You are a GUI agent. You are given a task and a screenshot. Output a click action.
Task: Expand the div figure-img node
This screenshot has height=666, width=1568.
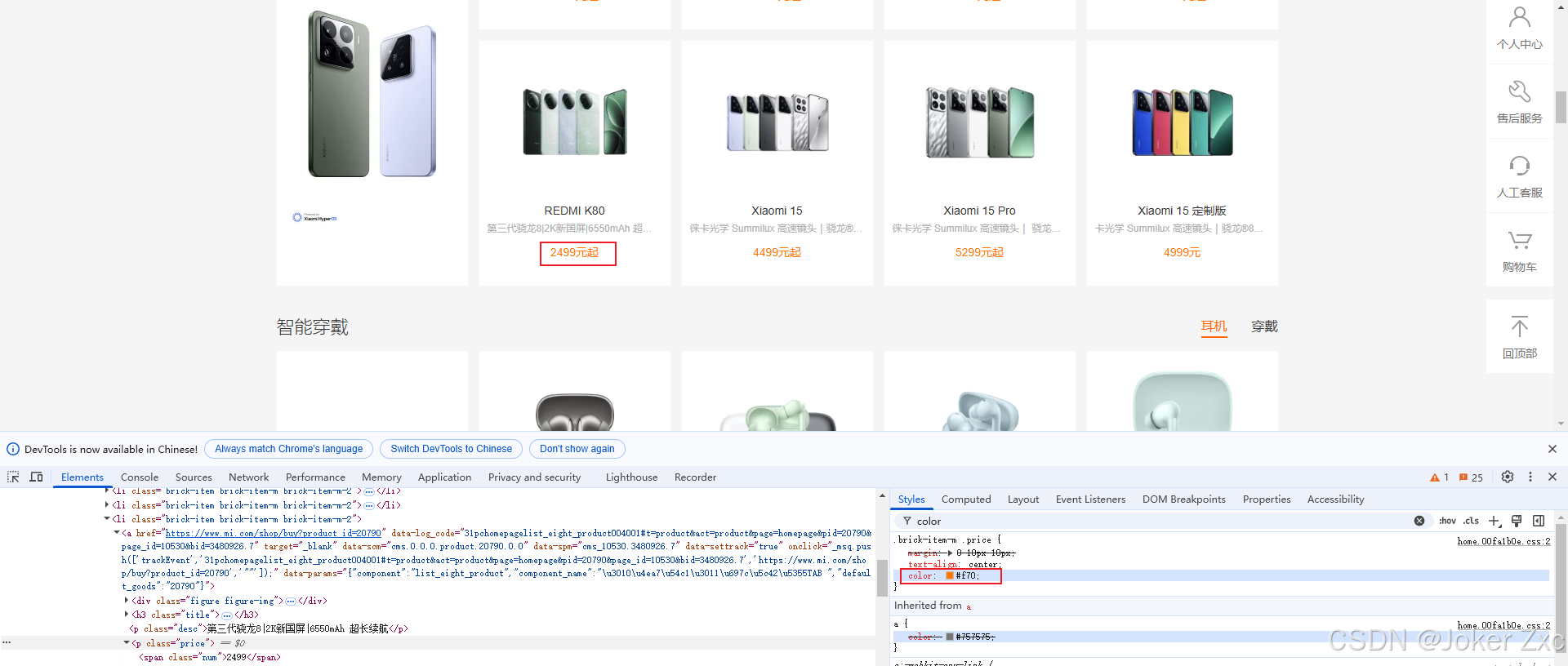point(126,601)
